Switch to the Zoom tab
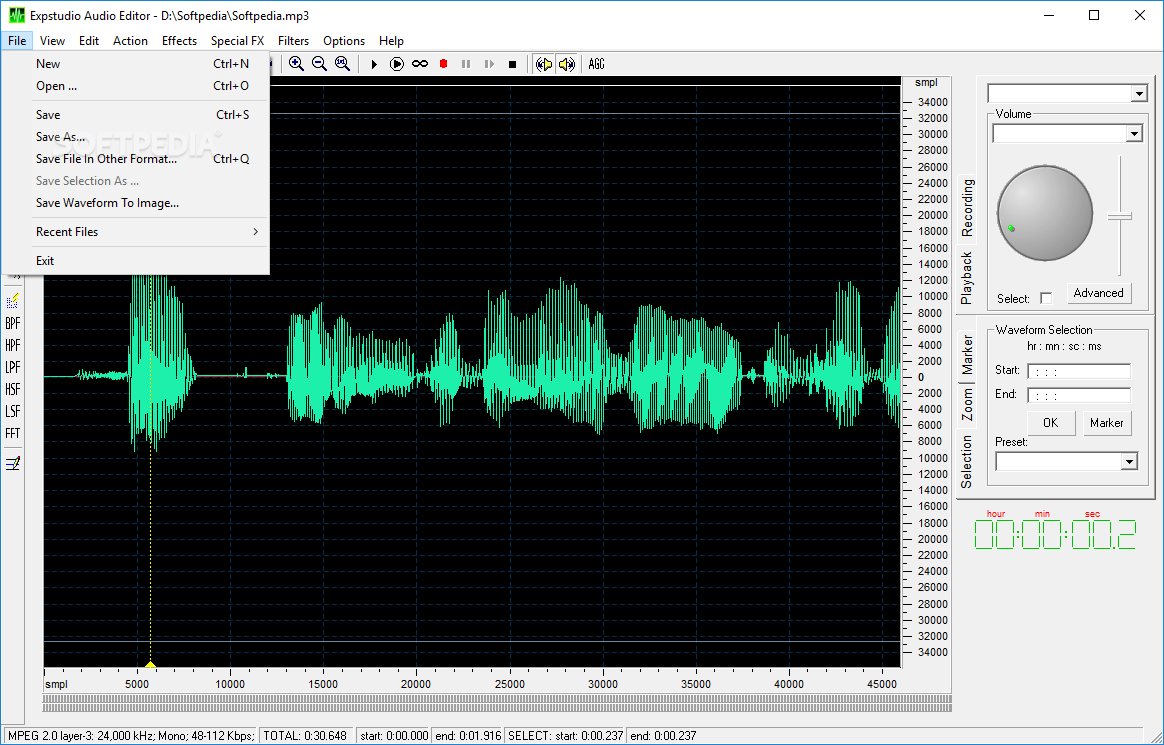The image size is (1164, 745). [967, 404]
